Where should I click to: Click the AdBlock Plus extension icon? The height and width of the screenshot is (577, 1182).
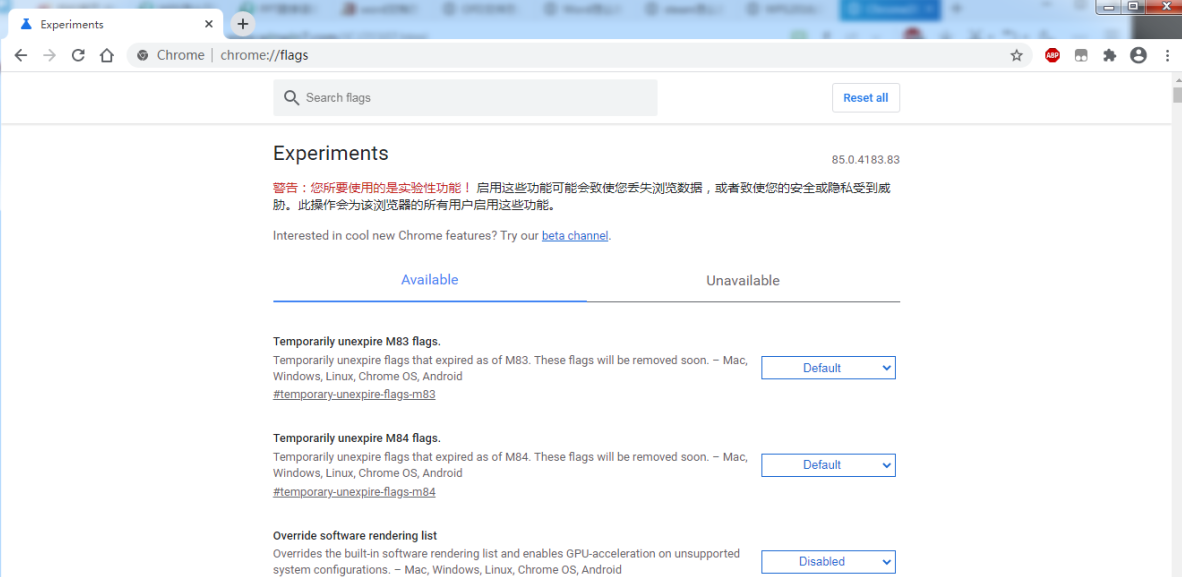pyautogui.click(x=1052, y=55)
